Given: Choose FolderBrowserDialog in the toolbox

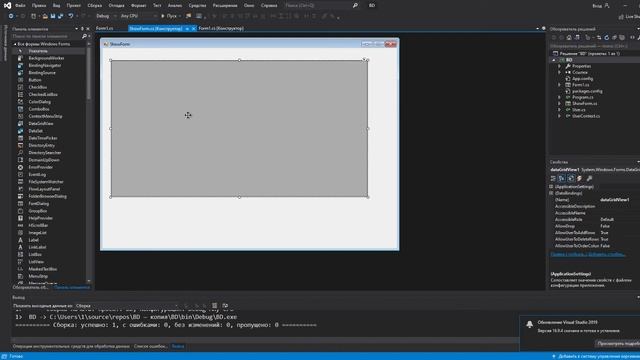Looking at the screenshot, I should click(x=47, y=196).
